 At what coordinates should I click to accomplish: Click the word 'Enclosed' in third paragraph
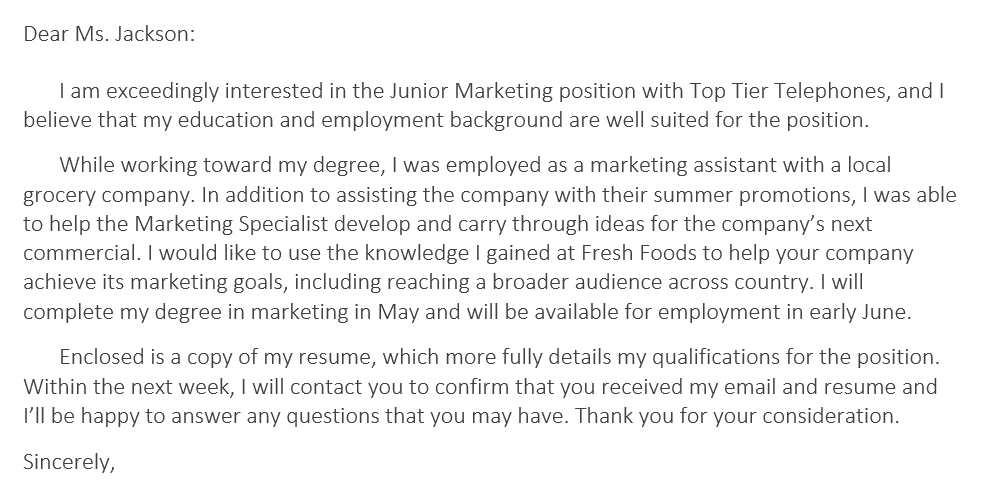(x=99, y=357)
